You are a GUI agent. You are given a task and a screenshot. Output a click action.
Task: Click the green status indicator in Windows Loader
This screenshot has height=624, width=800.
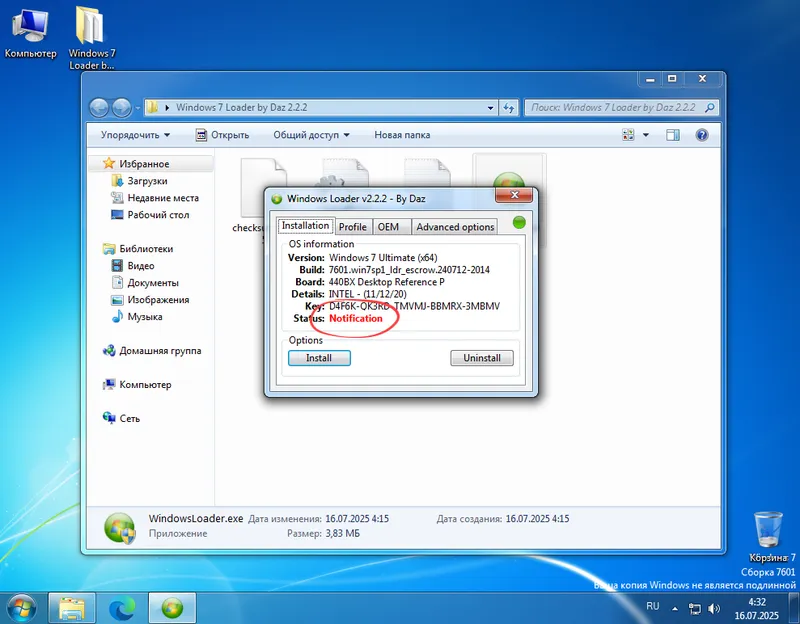pos(519,223)
